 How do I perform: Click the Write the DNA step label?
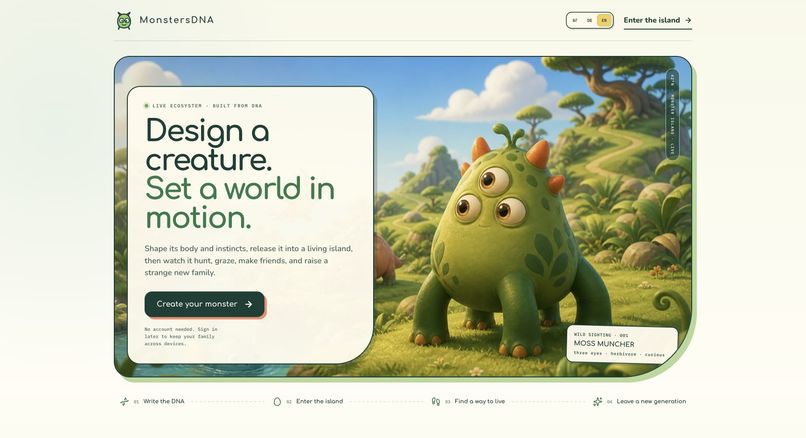click(163, 402)
